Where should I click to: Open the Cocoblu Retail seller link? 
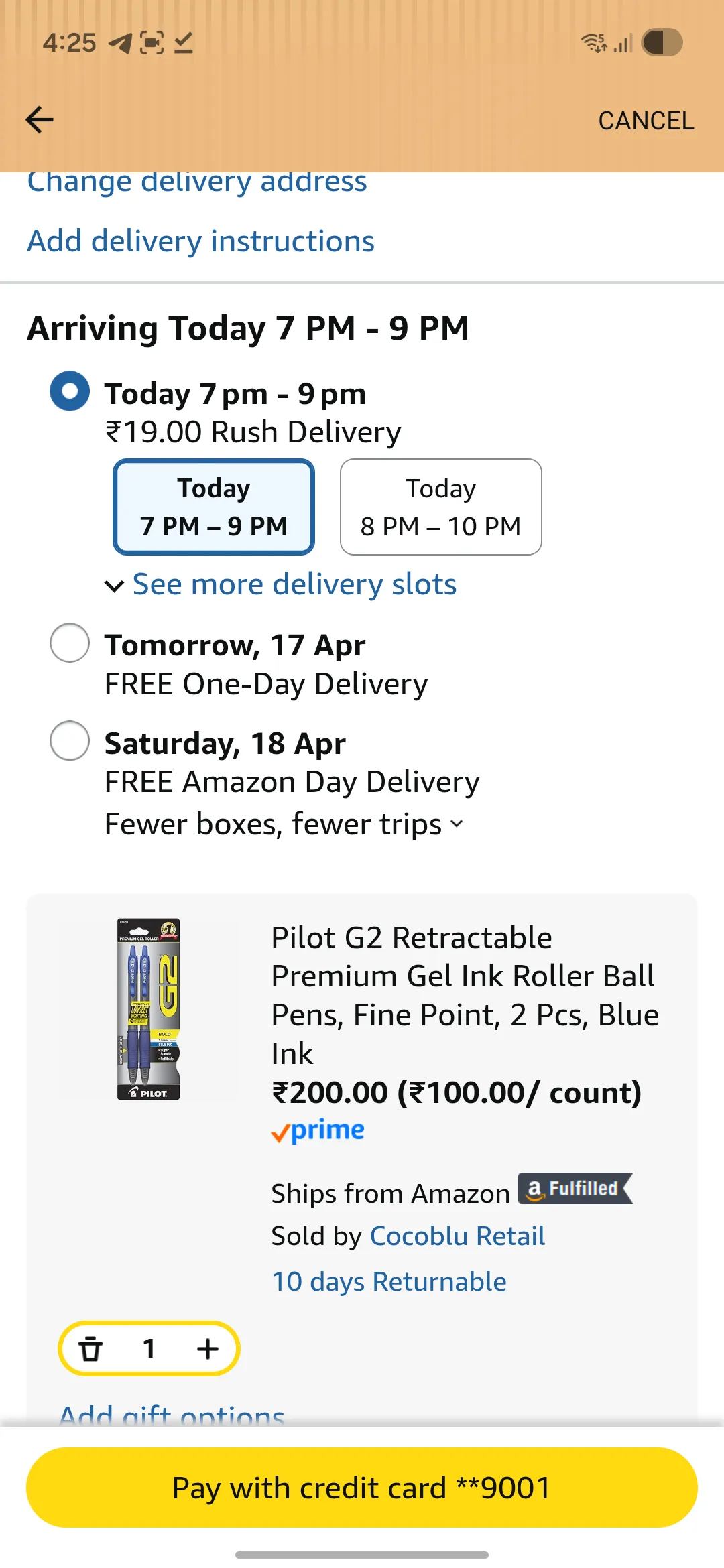(457, 1236)
